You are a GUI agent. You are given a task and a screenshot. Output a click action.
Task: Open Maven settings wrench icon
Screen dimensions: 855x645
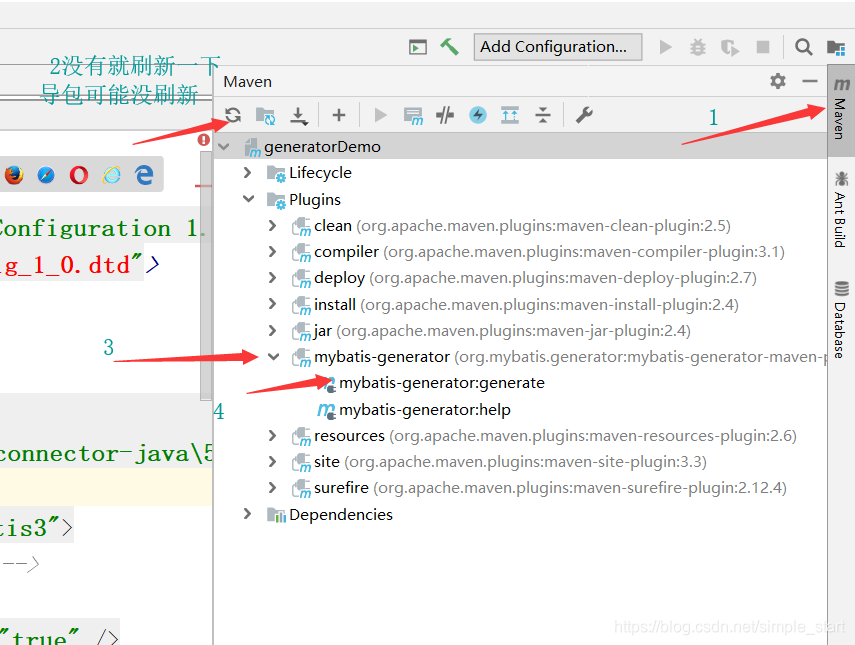(x=584, y=115)
